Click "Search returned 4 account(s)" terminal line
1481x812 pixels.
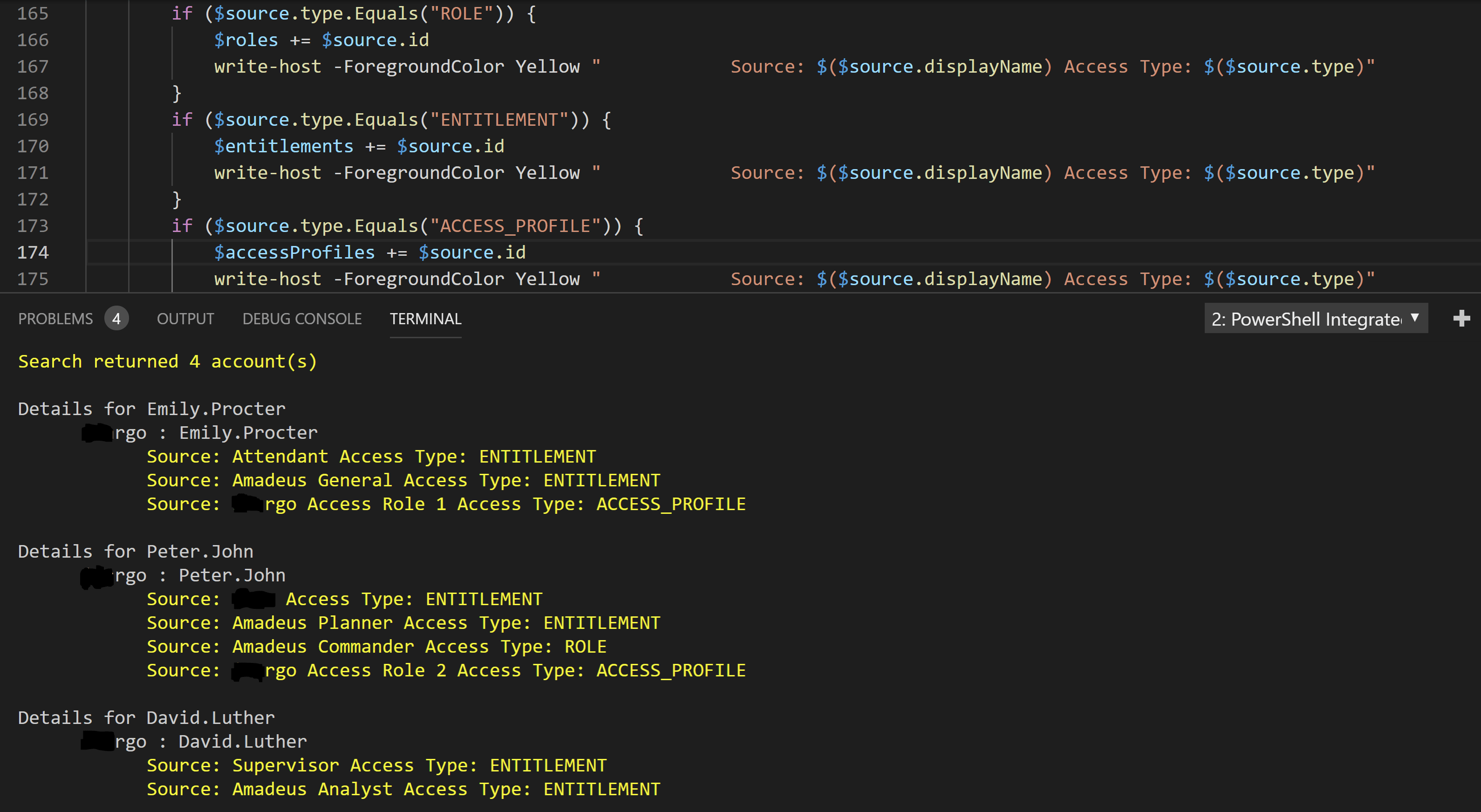point(167,362)
